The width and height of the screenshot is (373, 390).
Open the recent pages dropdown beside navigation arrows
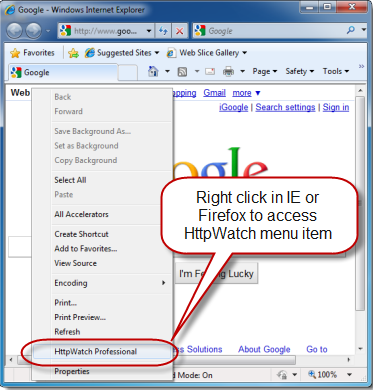coord(48,31)
